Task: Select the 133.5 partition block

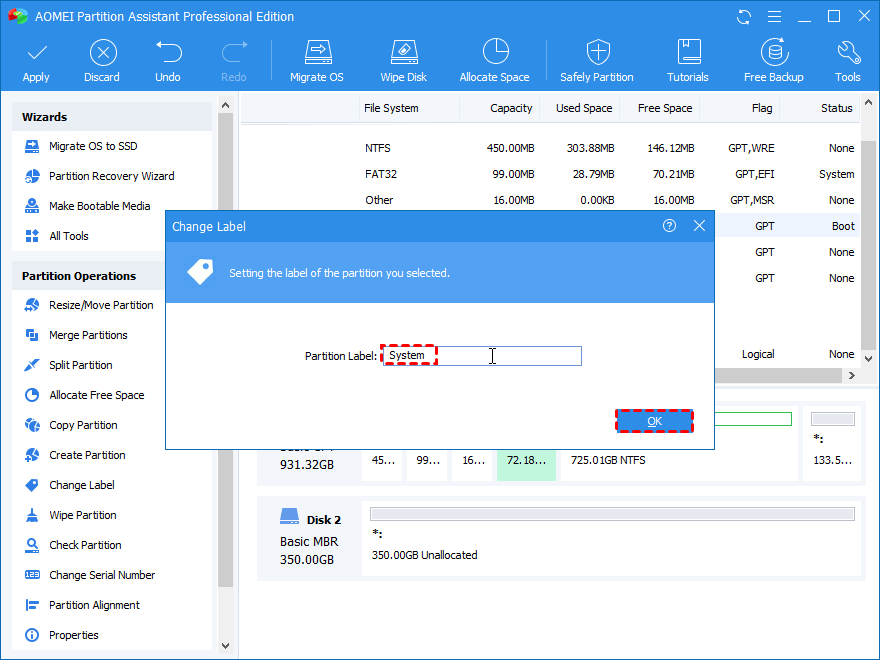Action: click(x=832, y=443)
